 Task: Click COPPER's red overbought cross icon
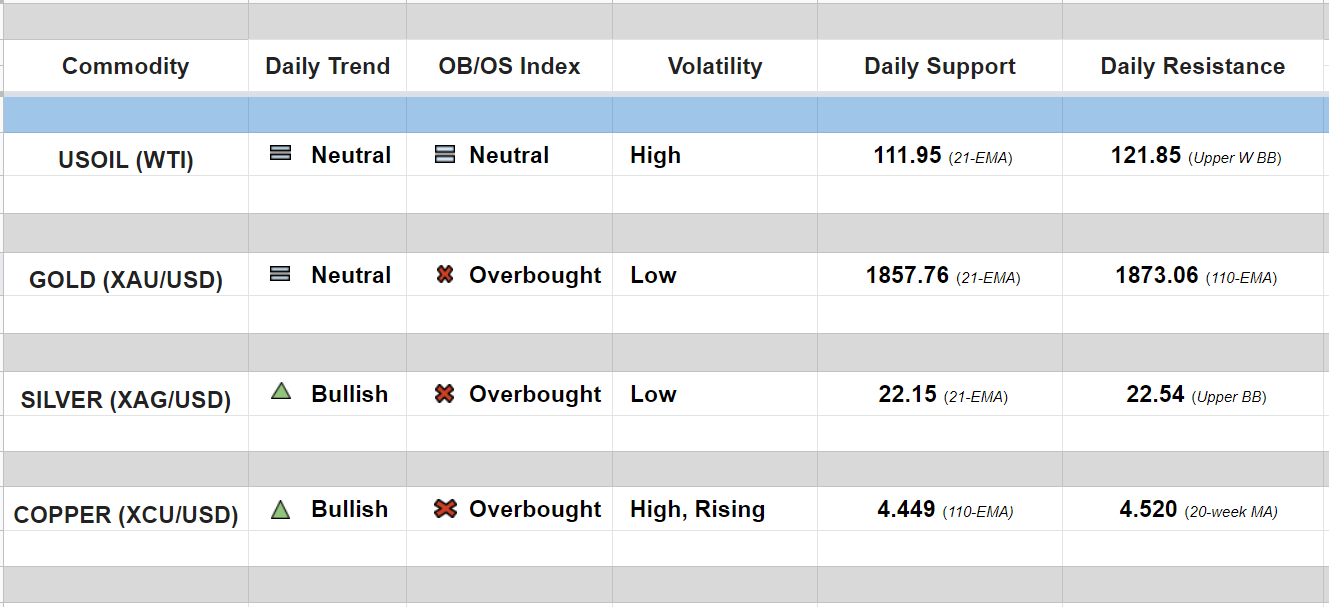tap(445, 509)
